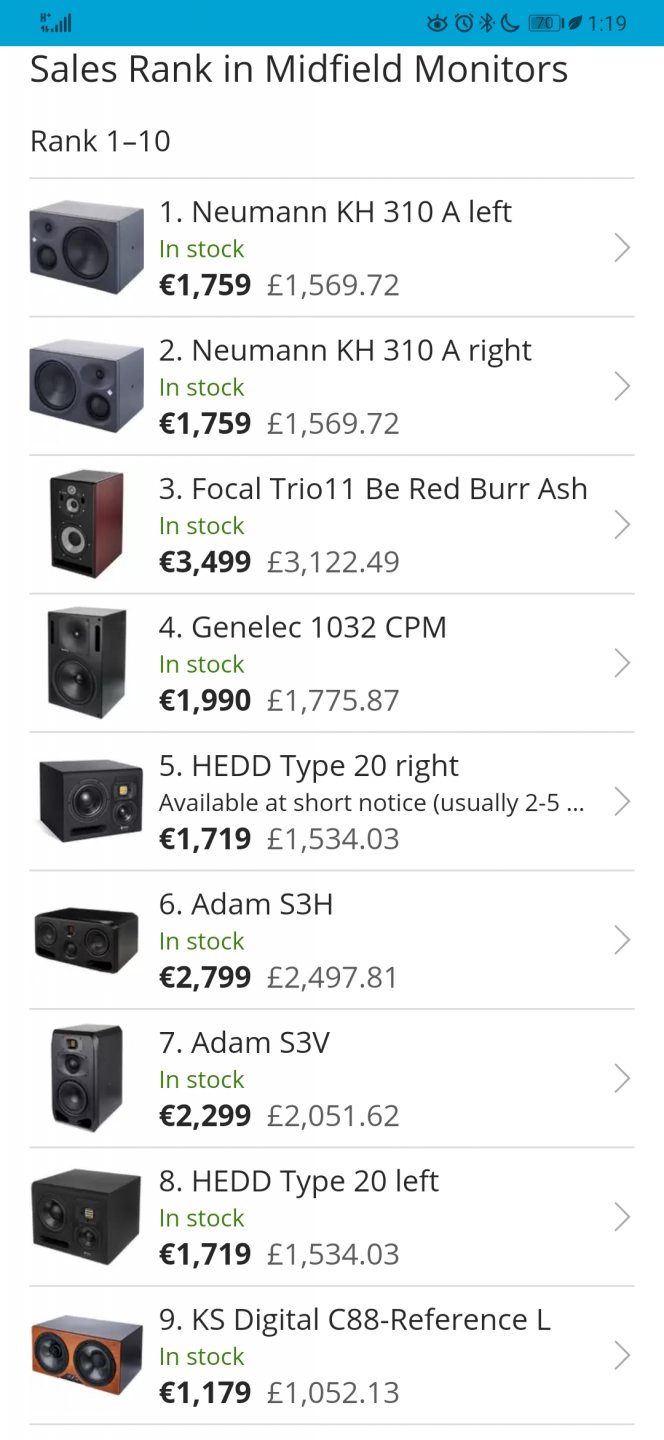Tap the battery indicator in status bar

point(545,23)
